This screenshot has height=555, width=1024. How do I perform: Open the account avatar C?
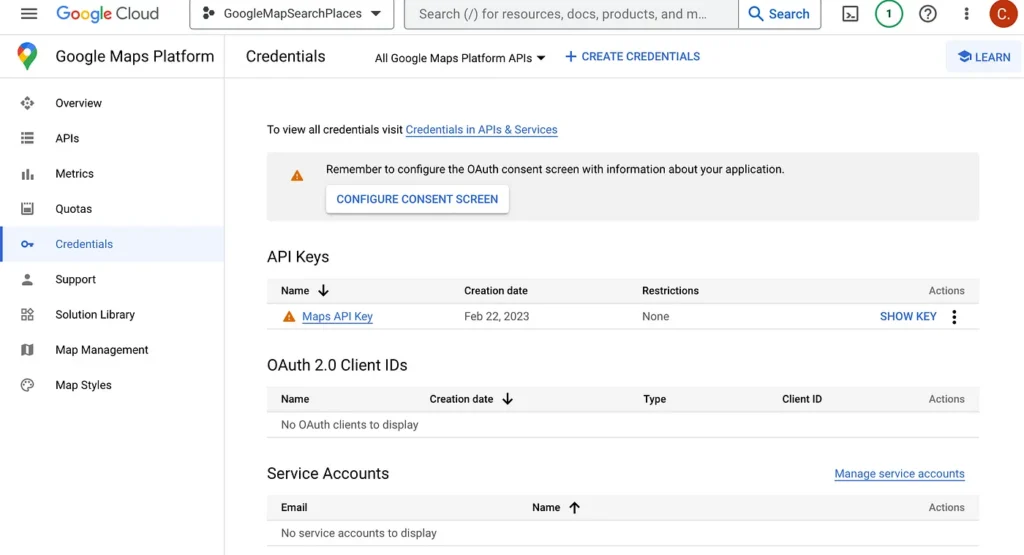[1003, 14]
